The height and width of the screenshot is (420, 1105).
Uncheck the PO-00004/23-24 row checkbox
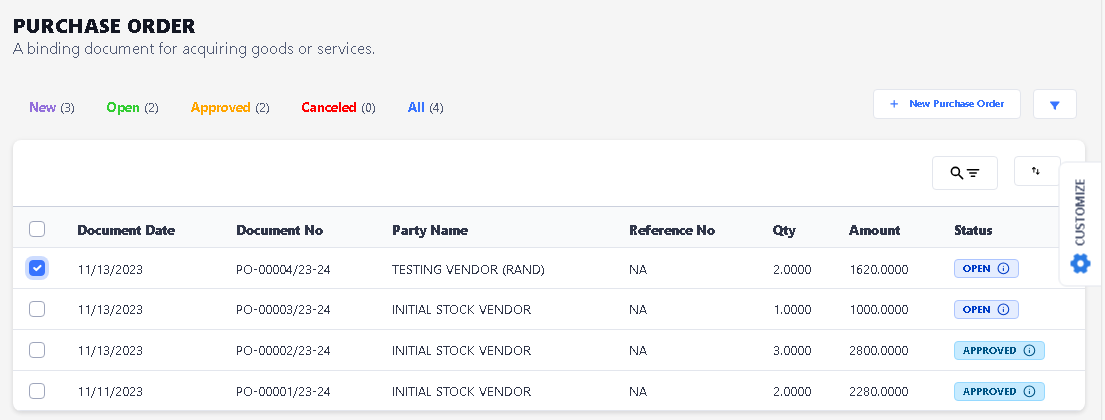[38, 268]
